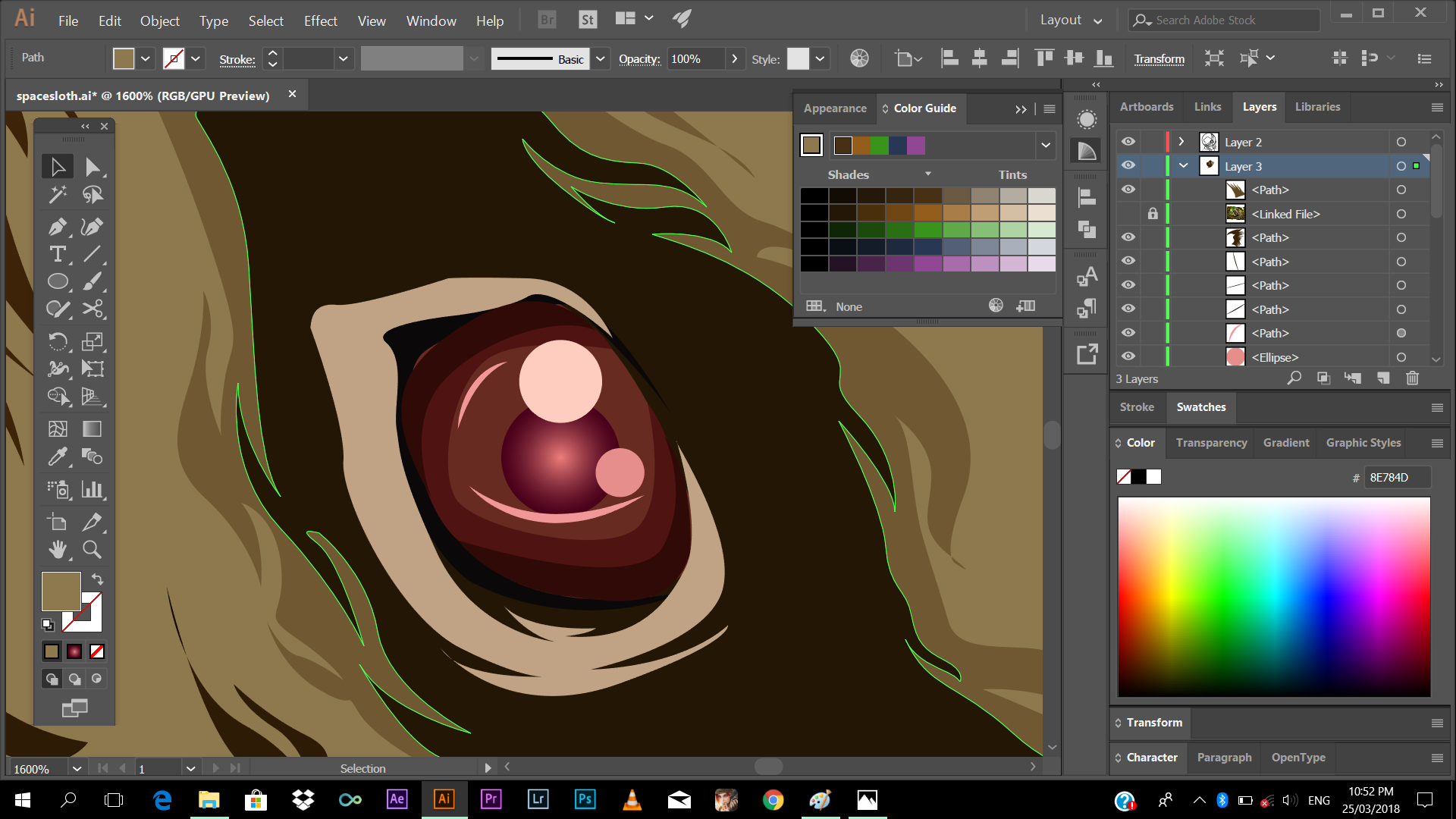This screenshot has height=819, width=1456.
Task: Open the fill color dropdown in control bar
Action: pos(146,58)
